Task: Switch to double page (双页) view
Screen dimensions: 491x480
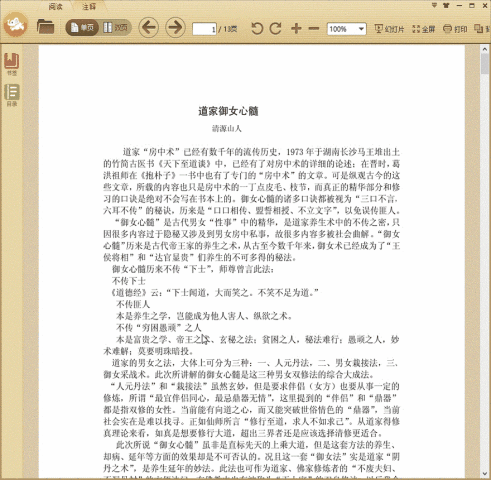Action: click(115, 28)
